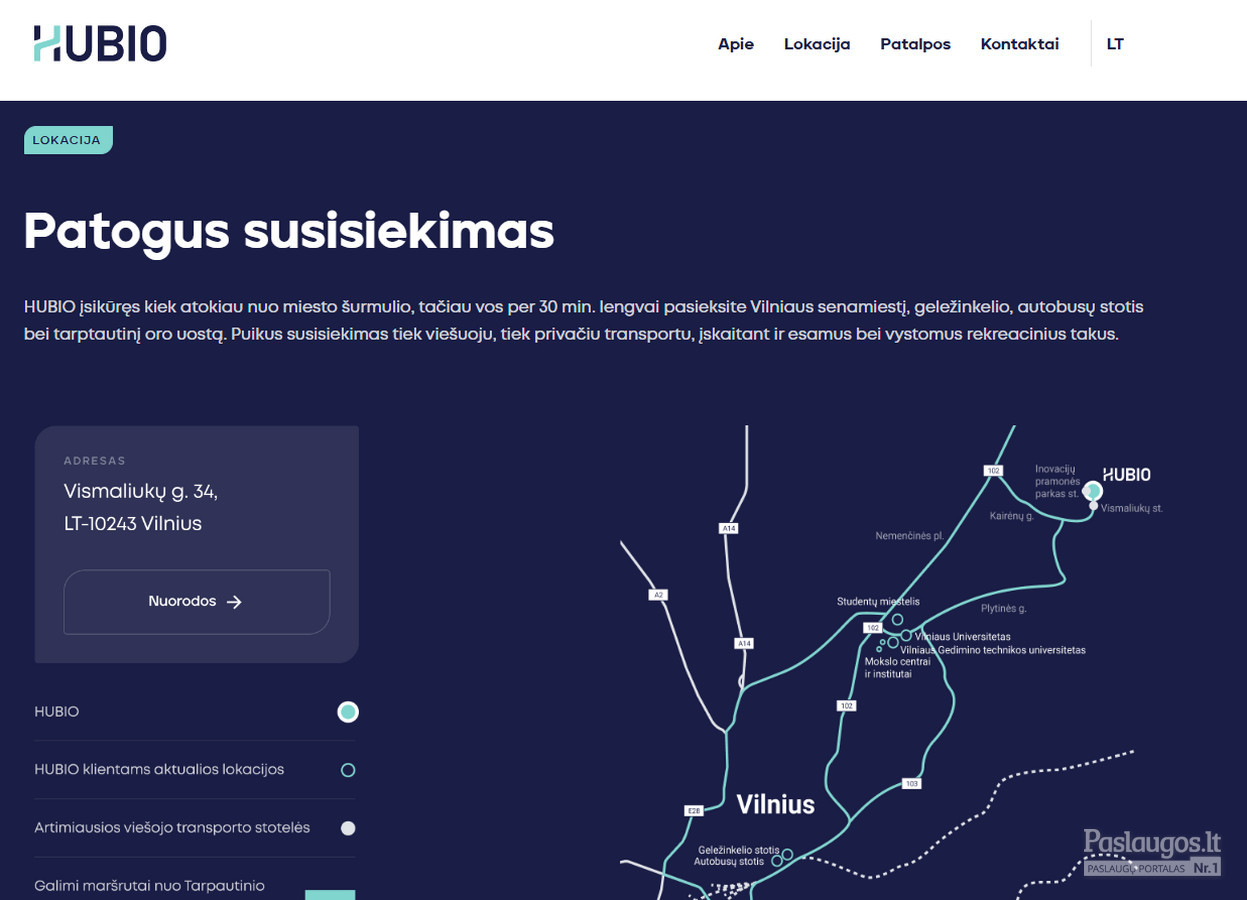Click the Geležinkelio stotis map marker
This screenshot has height=900, width=1247.
coord(788,854)
